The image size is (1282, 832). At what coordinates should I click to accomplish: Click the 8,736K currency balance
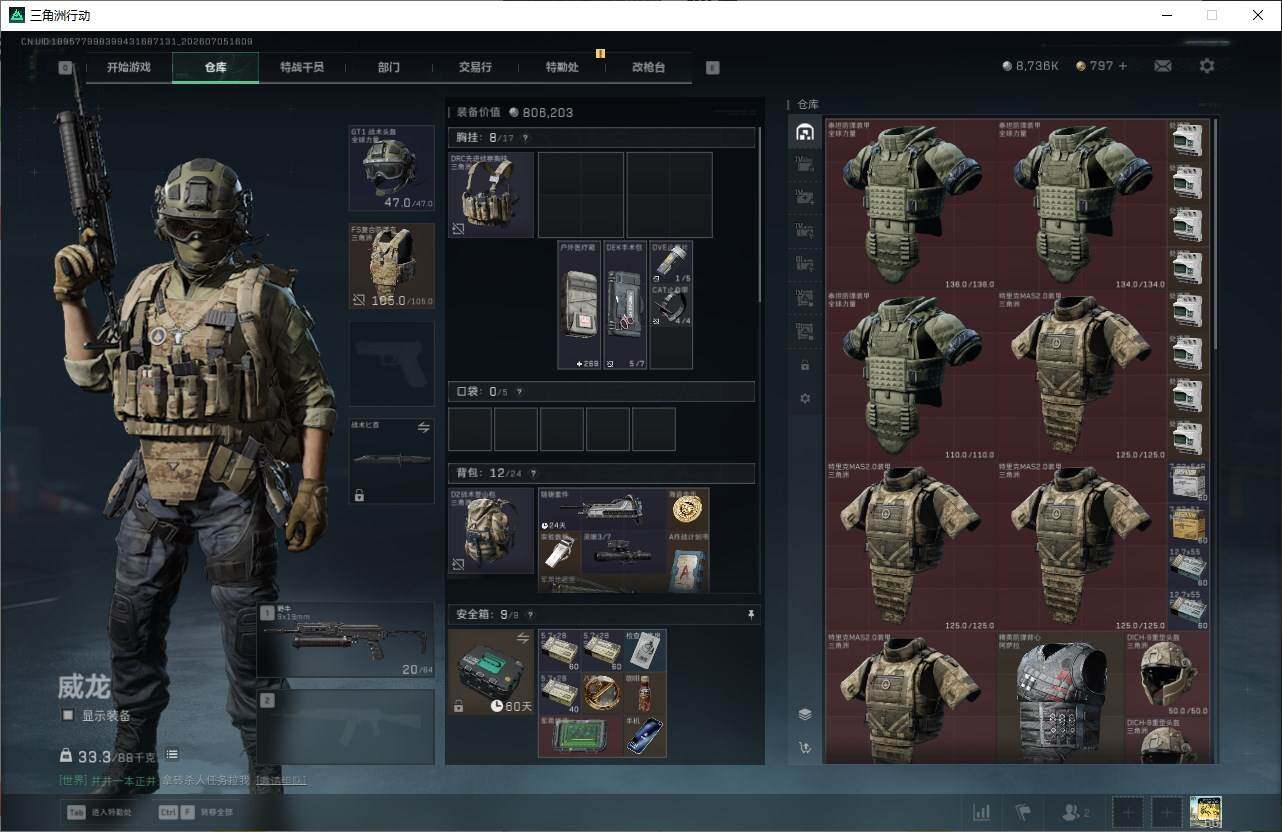[x=1031, y=66]
